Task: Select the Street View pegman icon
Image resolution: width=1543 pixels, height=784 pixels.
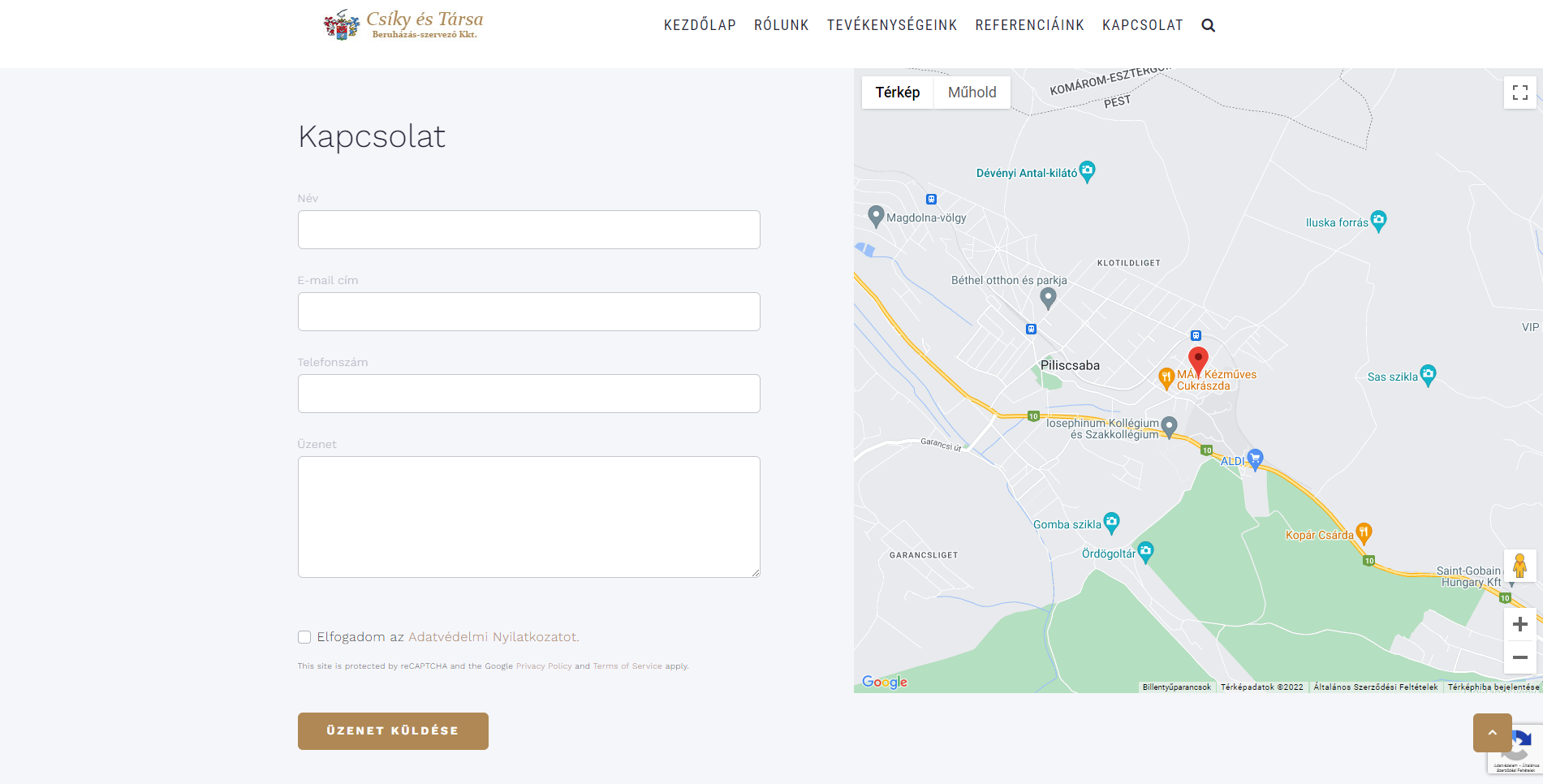Action: 1519,565
